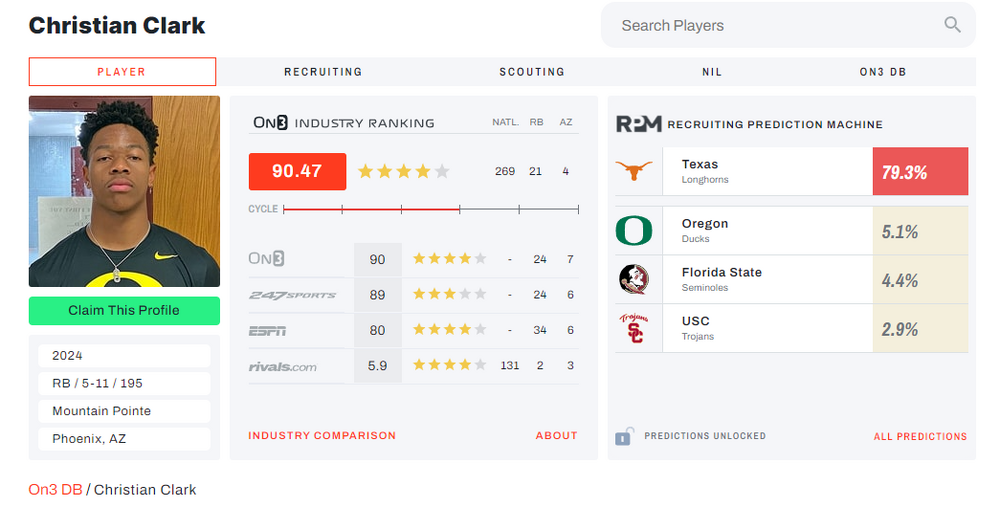The image size is (1000, 507).
Task: Click the Texas Longhorns logo
Action: 634,171
